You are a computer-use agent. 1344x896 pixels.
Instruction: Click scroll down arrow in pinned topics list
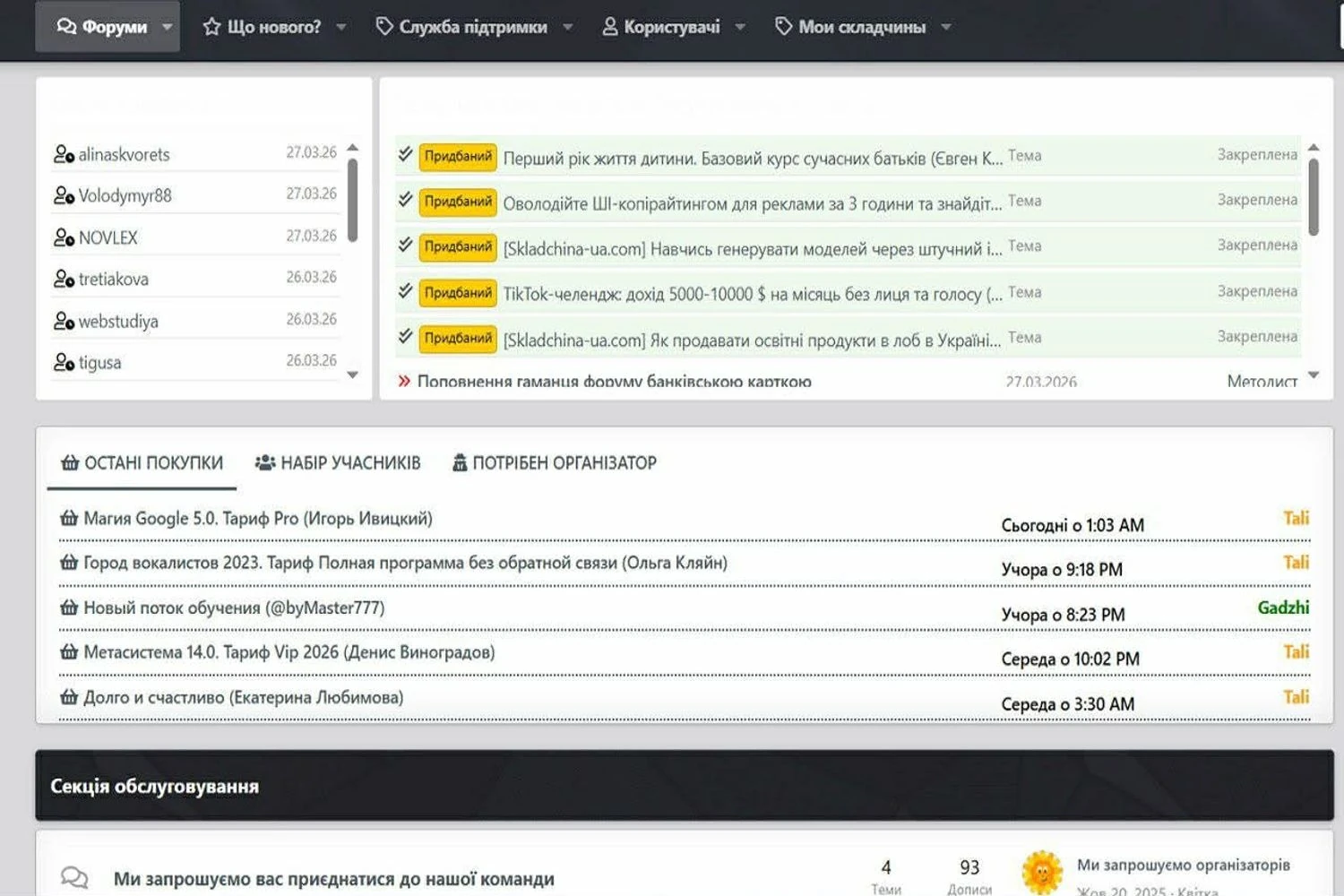[x=1314, y=375]
